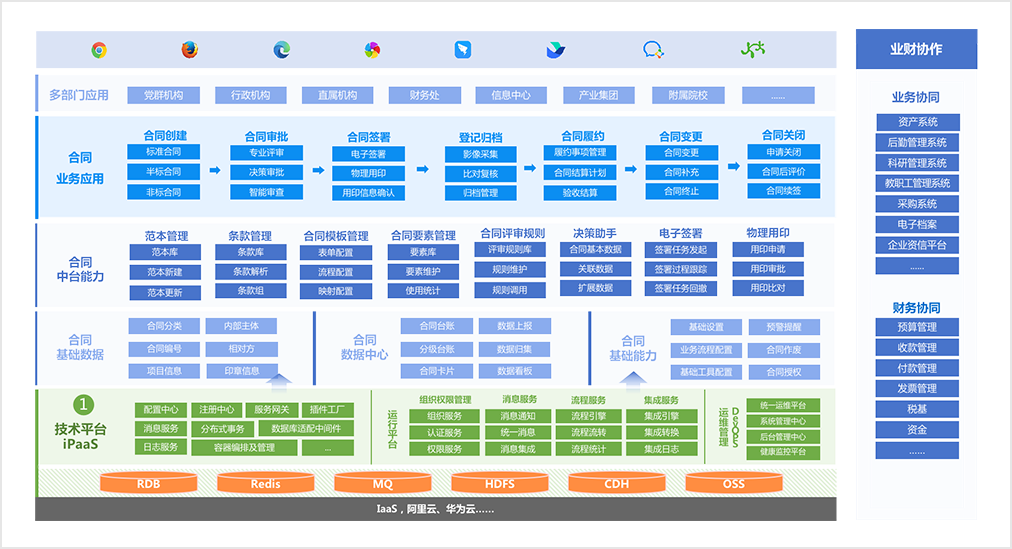Click the 资产系统 button under 业务协同
Viewport: 1012px width, 549px height.
click(x=916, y=122)
